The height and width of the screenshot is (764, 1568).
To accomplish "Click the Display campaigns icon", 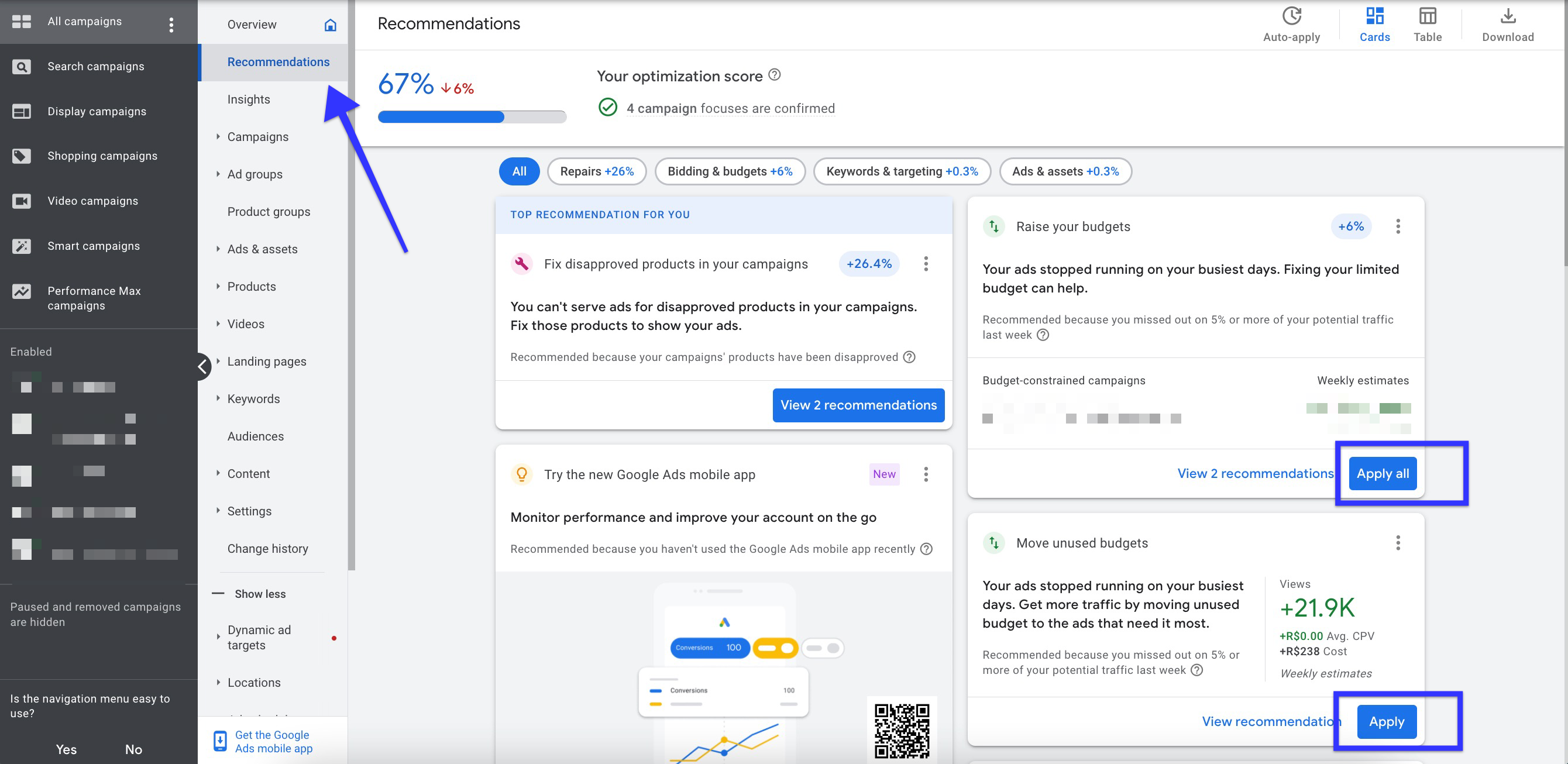I will tap(21, 111).
